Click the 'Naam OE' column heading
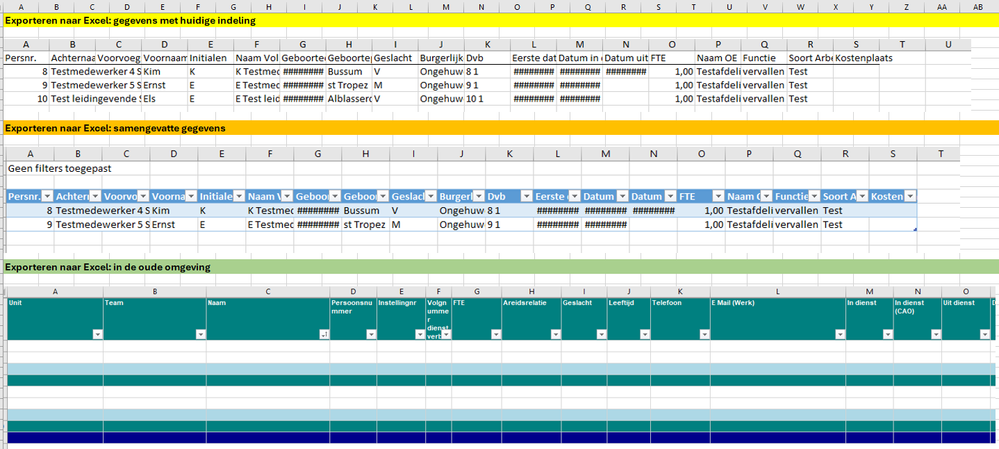 (x=718, y=58)
